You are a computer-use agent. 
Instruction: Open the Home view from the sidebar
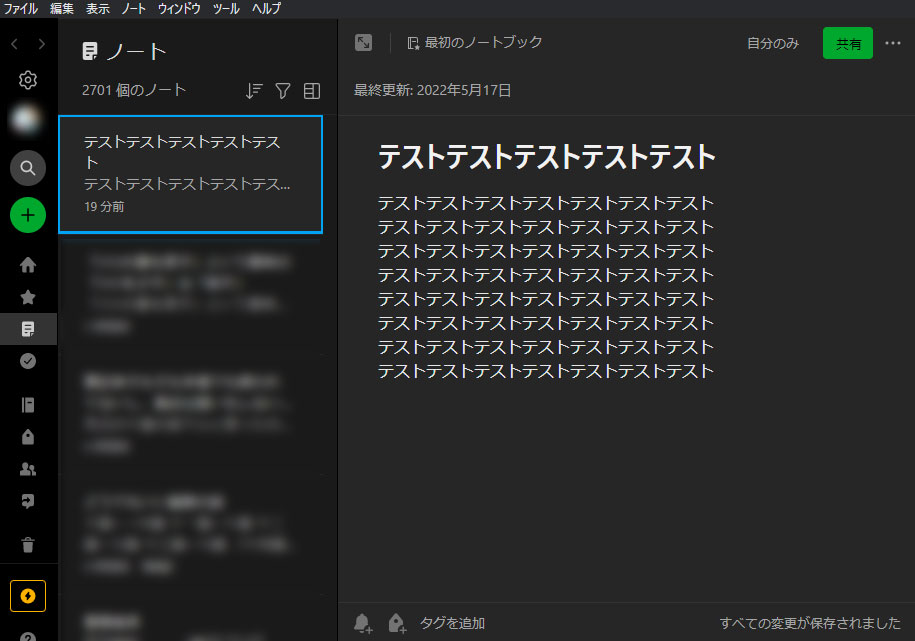click(28, 264)
